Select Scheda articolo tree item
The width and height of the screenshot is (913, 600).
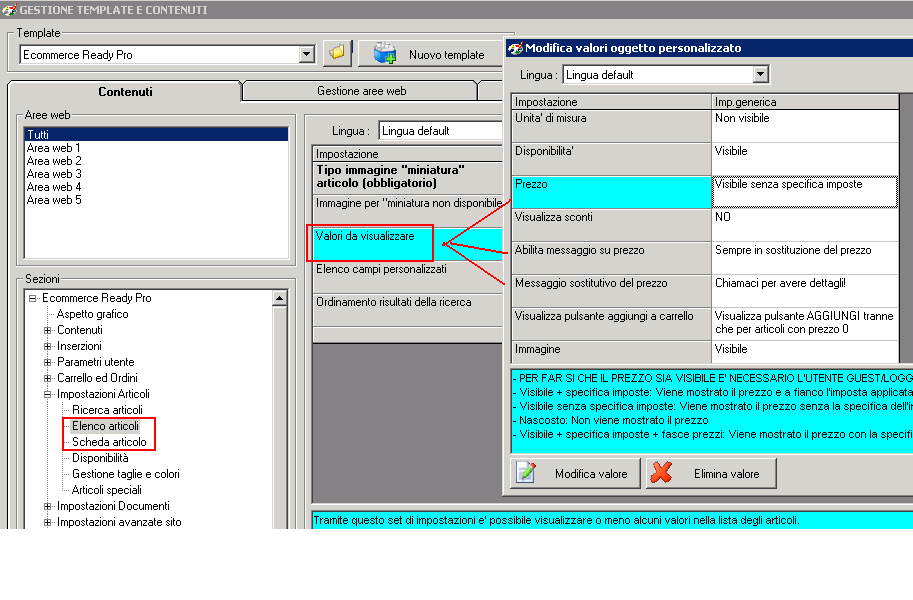(x=109, y=442)
